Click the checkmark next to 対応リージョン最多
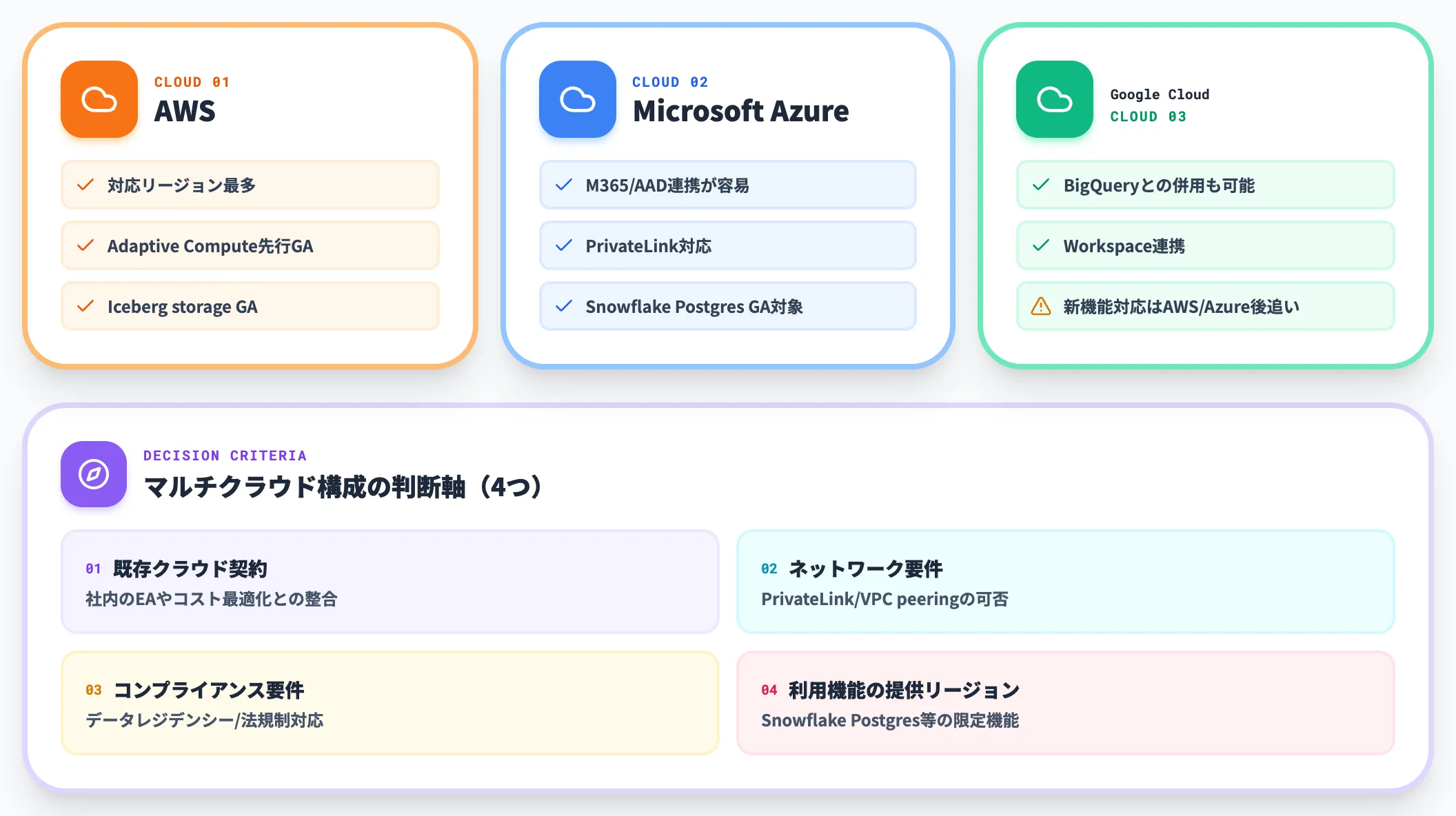1456x816 pixels. click(x=85, y=185)
